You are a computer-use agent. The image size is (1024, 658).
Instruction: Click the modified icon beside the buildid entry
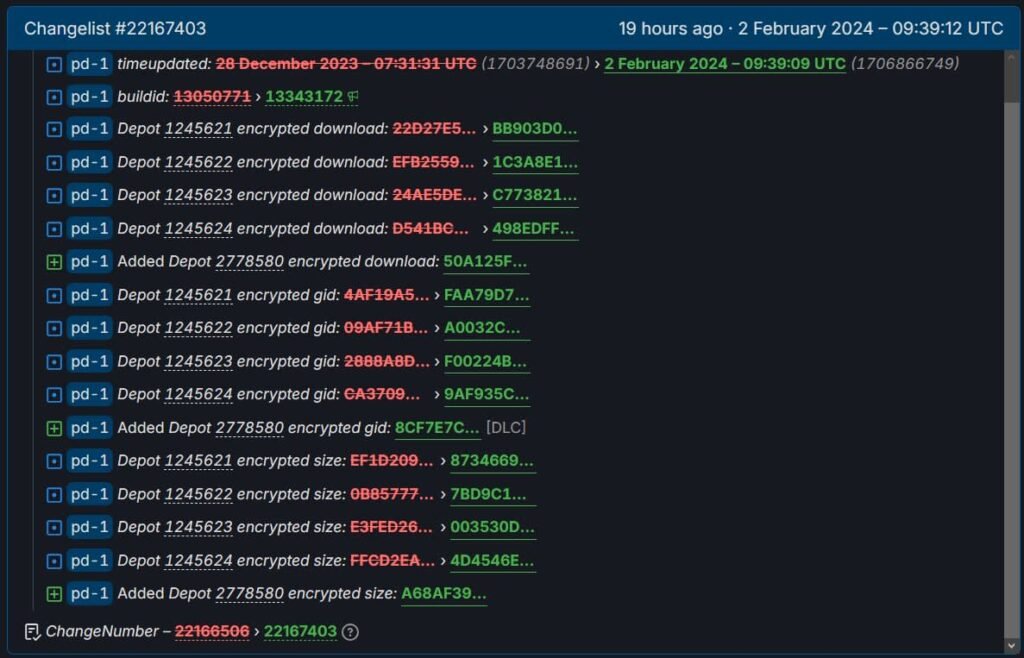(54, 97)
